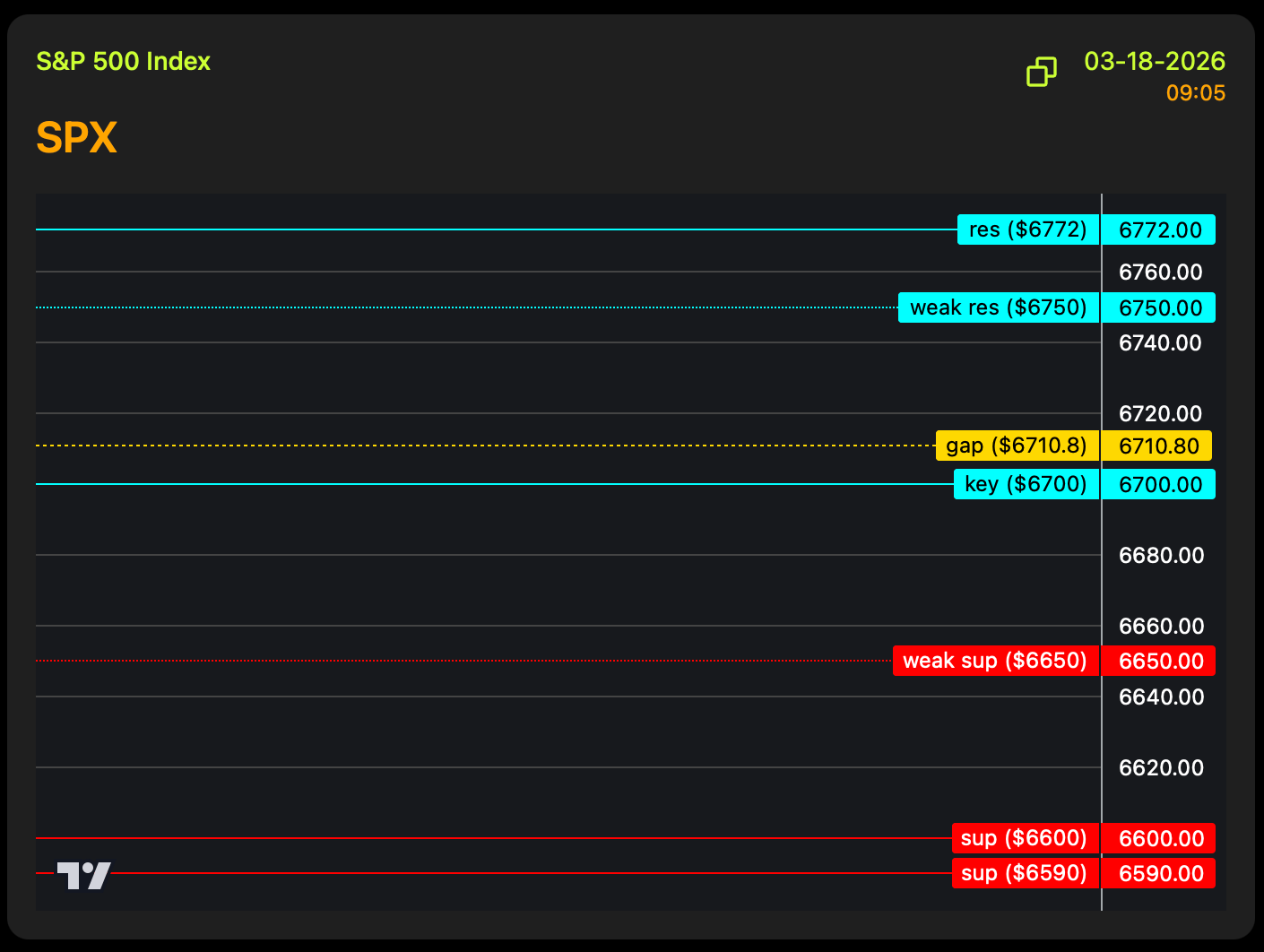The height and width of the screenshot is (952, 1264).
Task: Click the copy/duplicate windows icon
Action: [x=1041, y=72]
